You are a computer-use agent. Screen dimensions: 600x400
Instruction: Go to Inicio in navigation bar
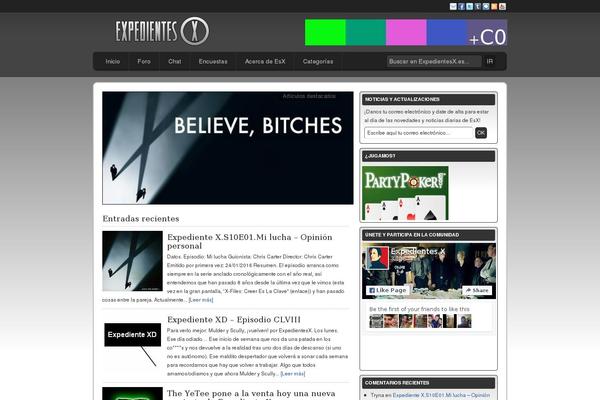click(112, 61)
